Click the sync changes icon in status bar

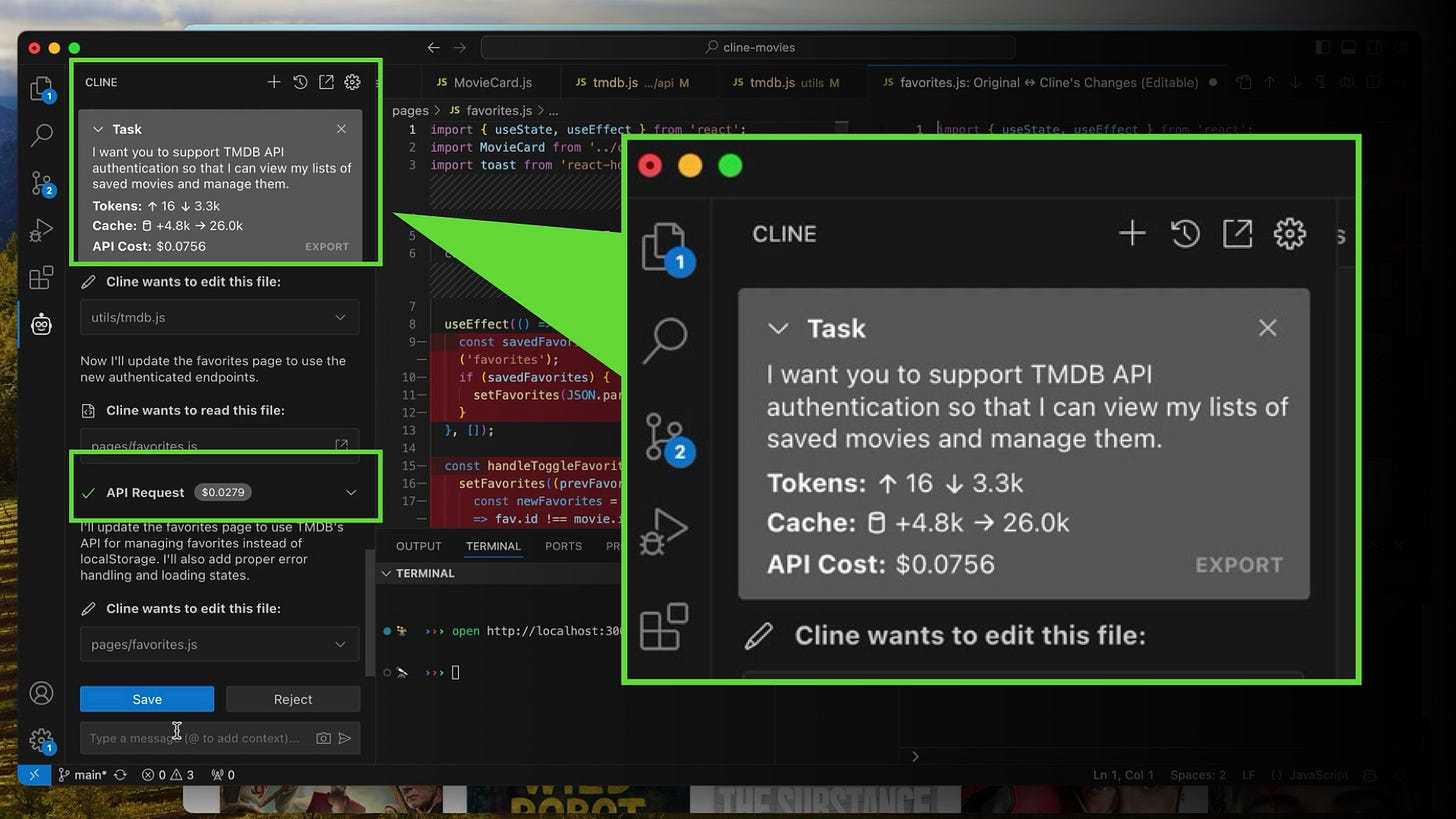point(121,775)
